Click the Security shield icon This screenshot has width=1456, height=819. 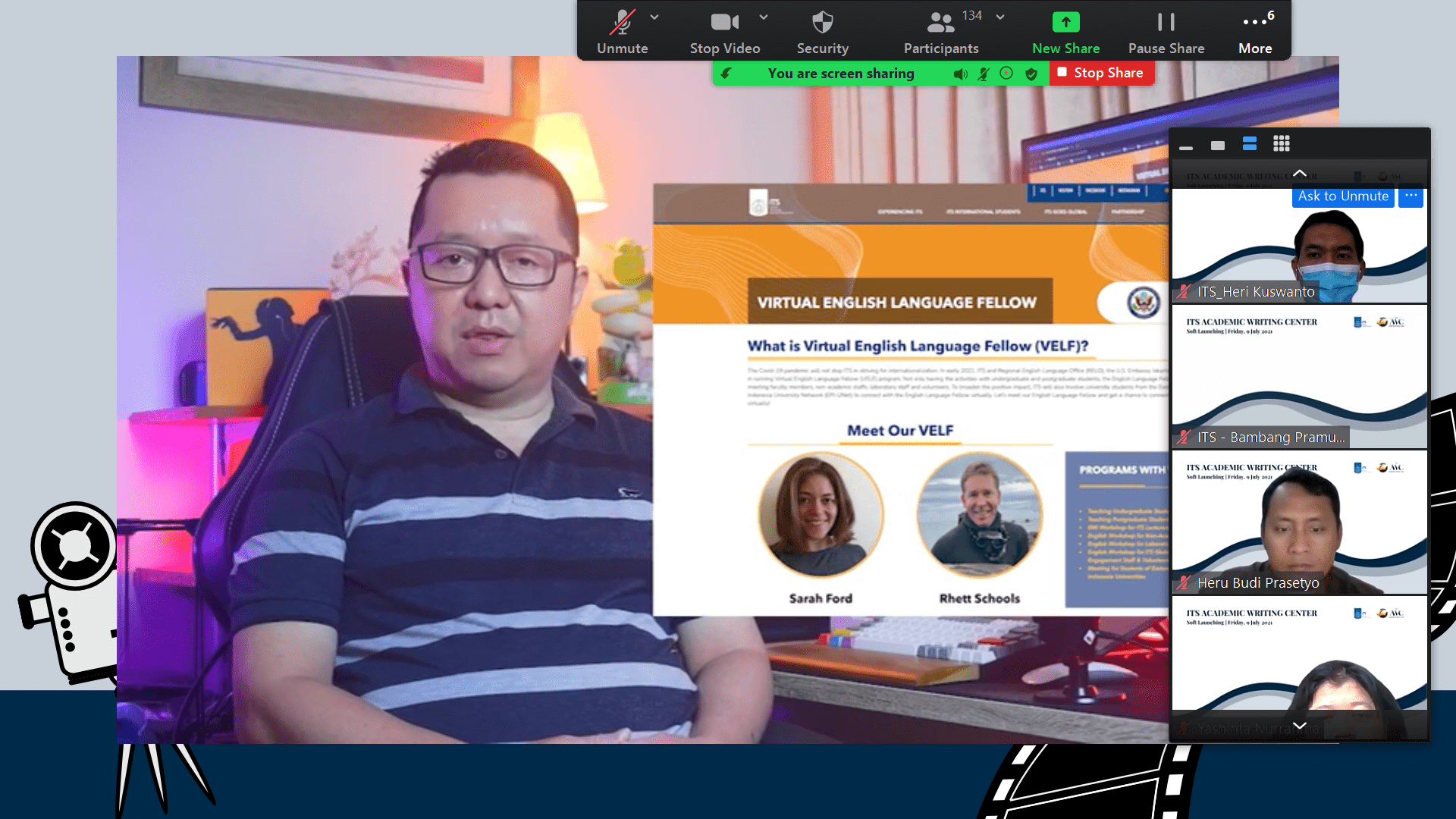coord(822,23)
